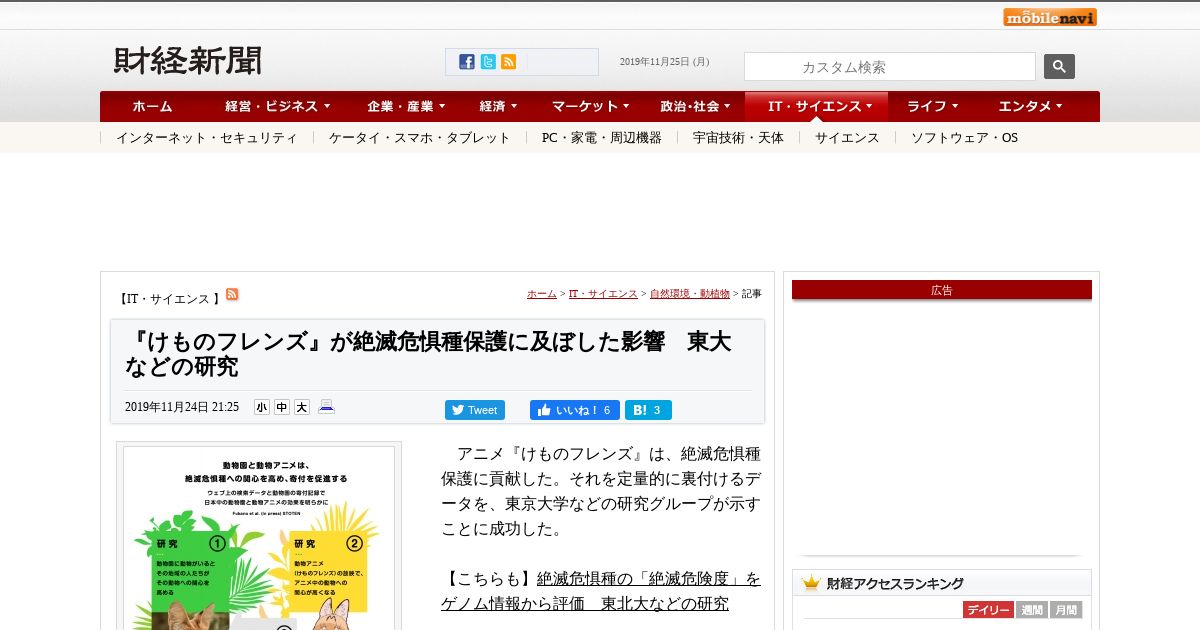Open related article 絶滅危惧種の「絶滅危険度」 link
Viewport: 1200px width, 630px height.
coord(601,591)
